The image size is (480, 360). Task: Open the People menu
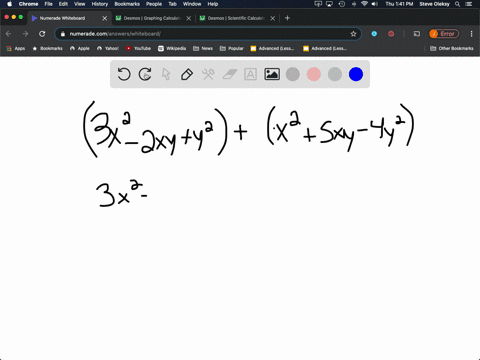(154, 4)
